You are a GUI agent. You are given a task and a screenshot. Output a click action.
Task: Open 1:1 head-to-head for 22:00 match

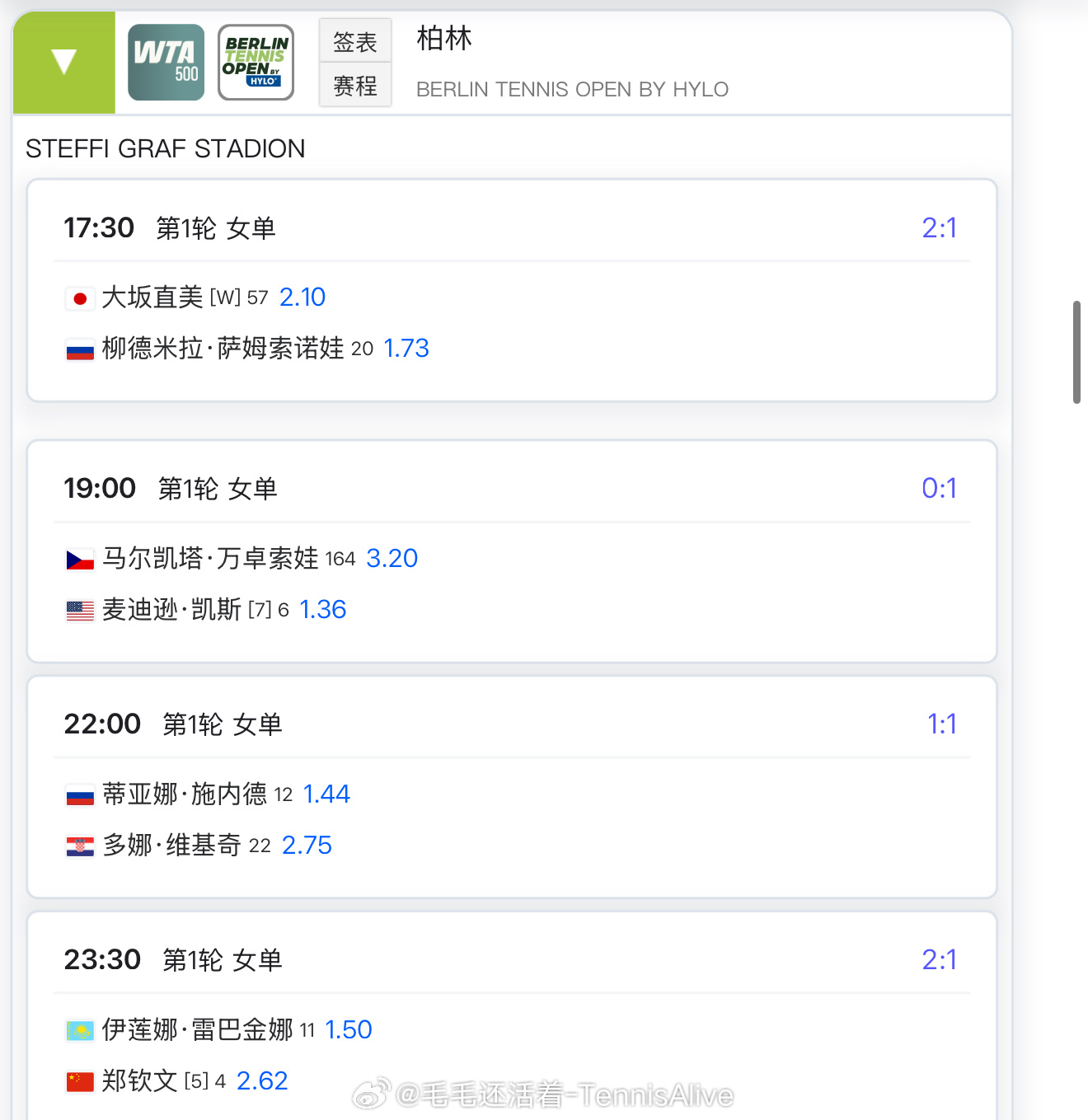[941, 724]
